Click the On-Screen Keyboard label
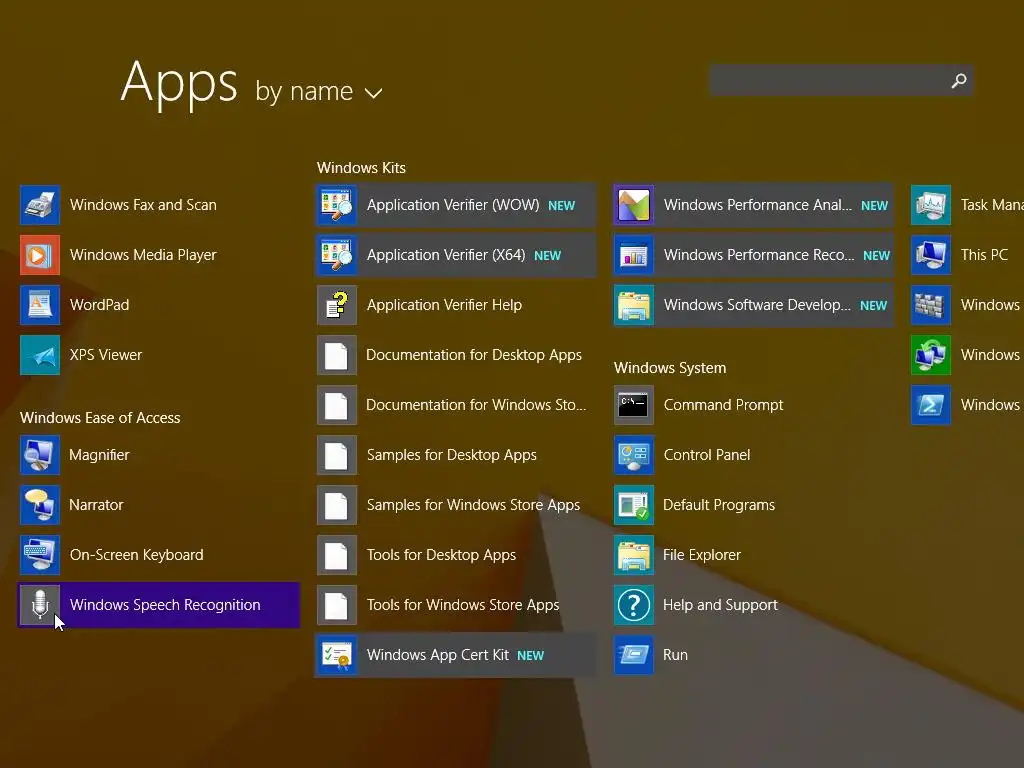Viewport: 1024px width, 768px height. coord(136,555)
